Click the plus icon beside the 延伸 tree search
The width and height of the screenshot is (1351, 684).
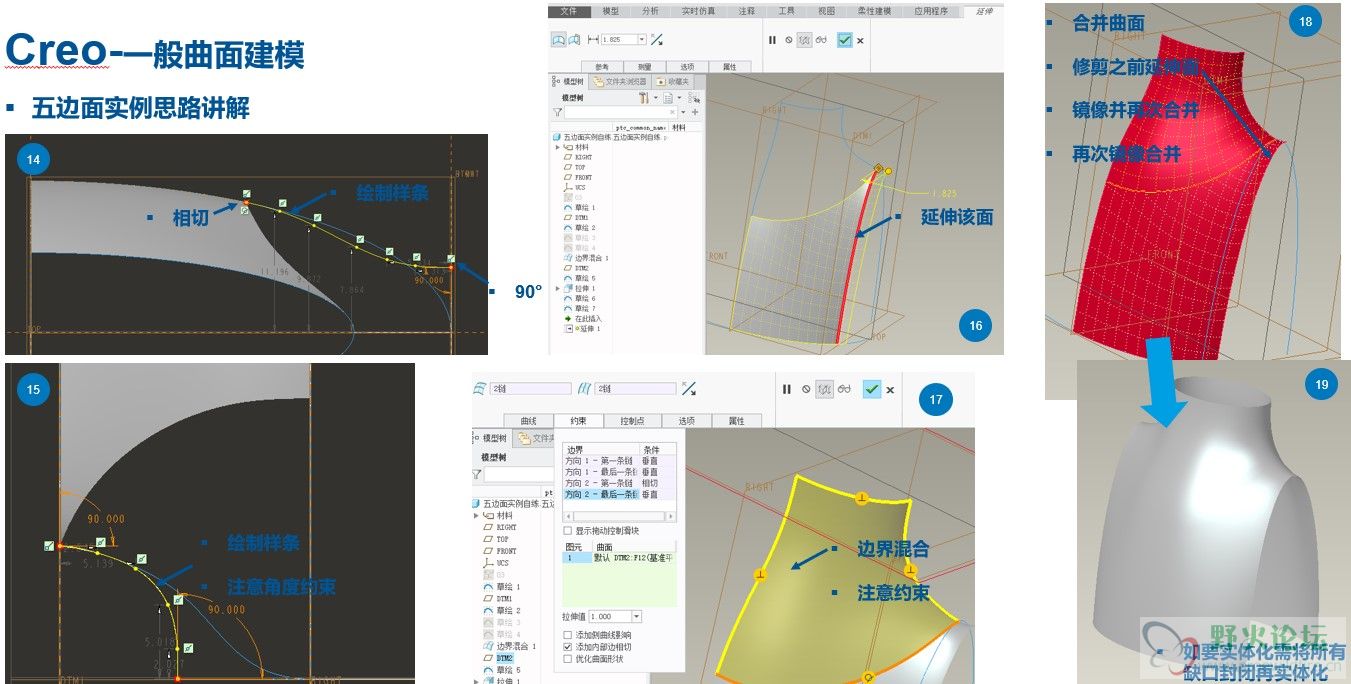(695, 112)
